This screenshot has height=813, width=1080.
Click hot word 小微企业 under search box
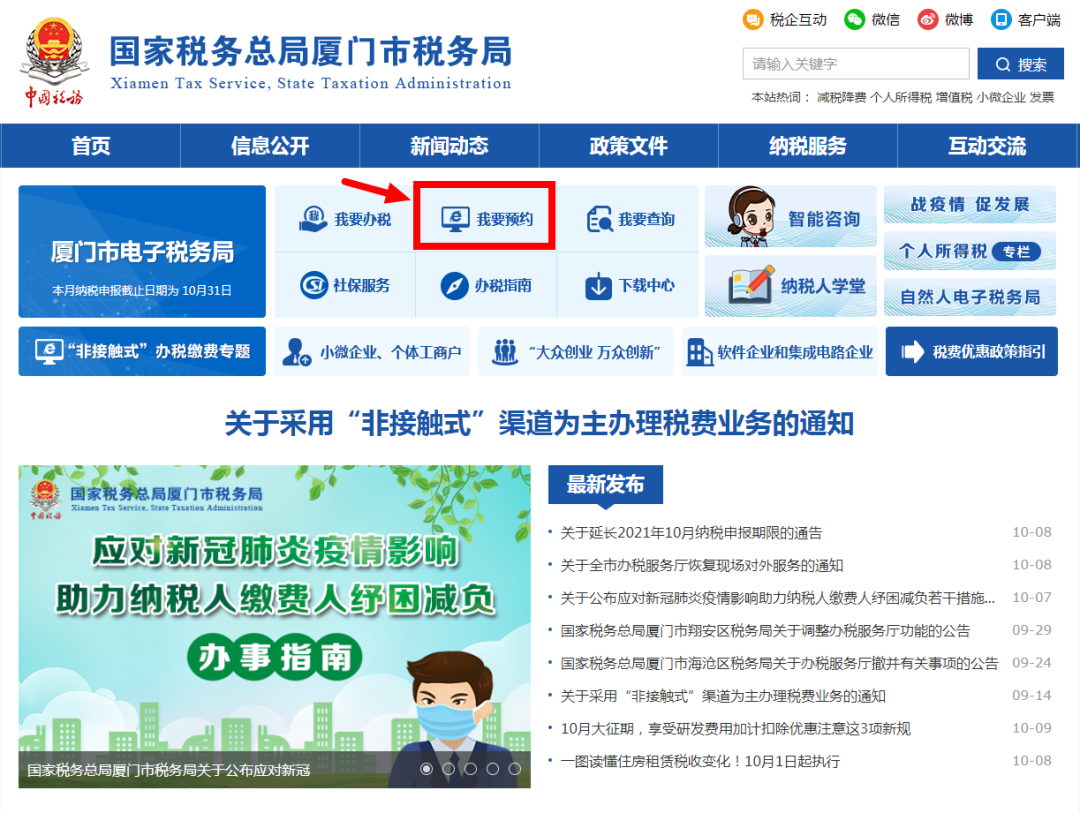click(x=1001, y=97)
